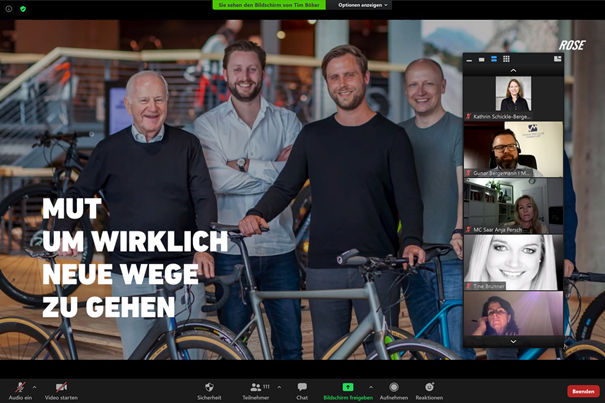Open share options arrow beside Bildschirm freigeben
This screenshot has width=605, height=403.
point(370,386)
